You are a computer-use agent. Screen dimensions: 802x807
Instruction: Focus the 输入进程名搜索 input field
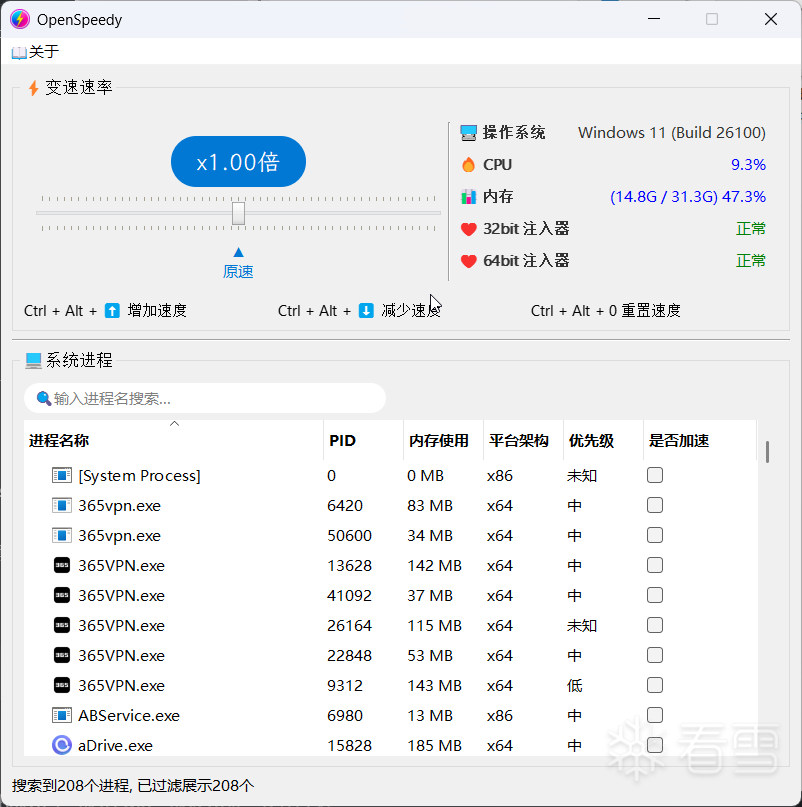[x=205, y=398]
